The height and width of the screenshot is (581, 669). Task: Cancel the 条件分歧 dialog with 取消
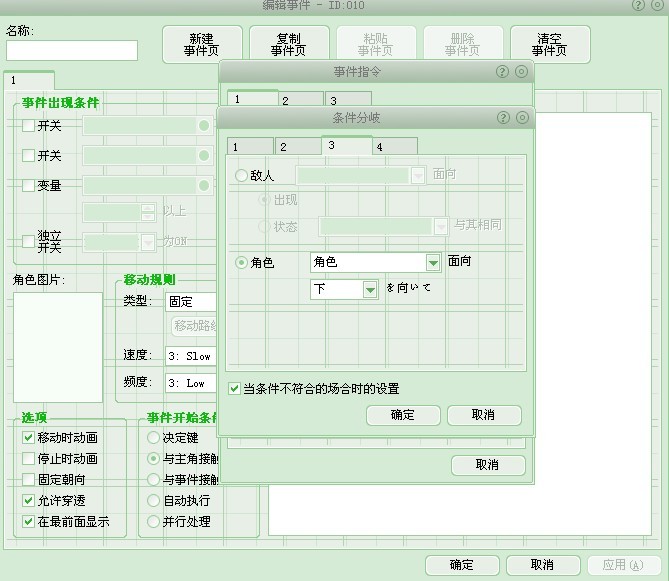point(484,415)
